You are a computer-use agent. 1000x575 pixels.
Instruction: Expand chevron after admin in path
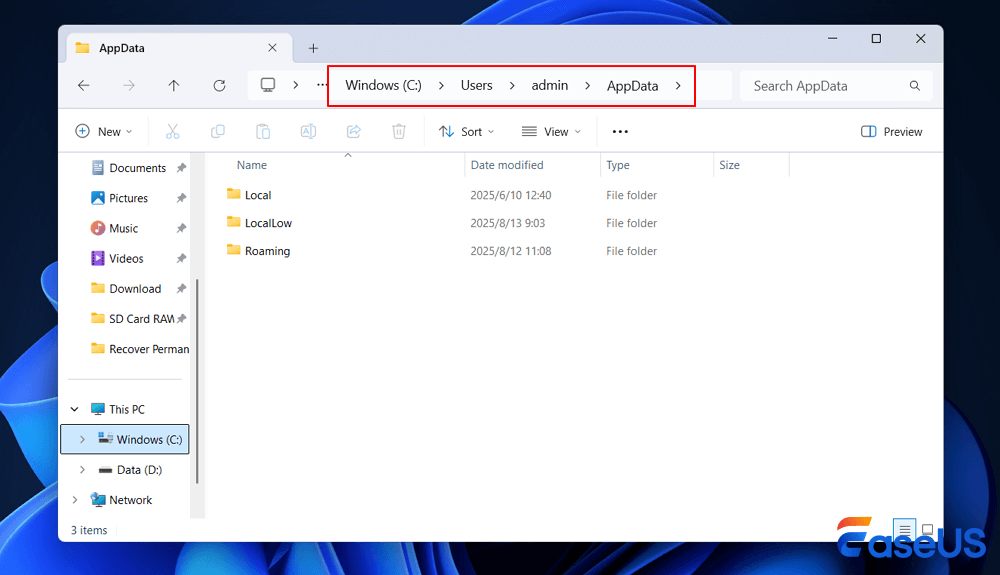[587, 85]
